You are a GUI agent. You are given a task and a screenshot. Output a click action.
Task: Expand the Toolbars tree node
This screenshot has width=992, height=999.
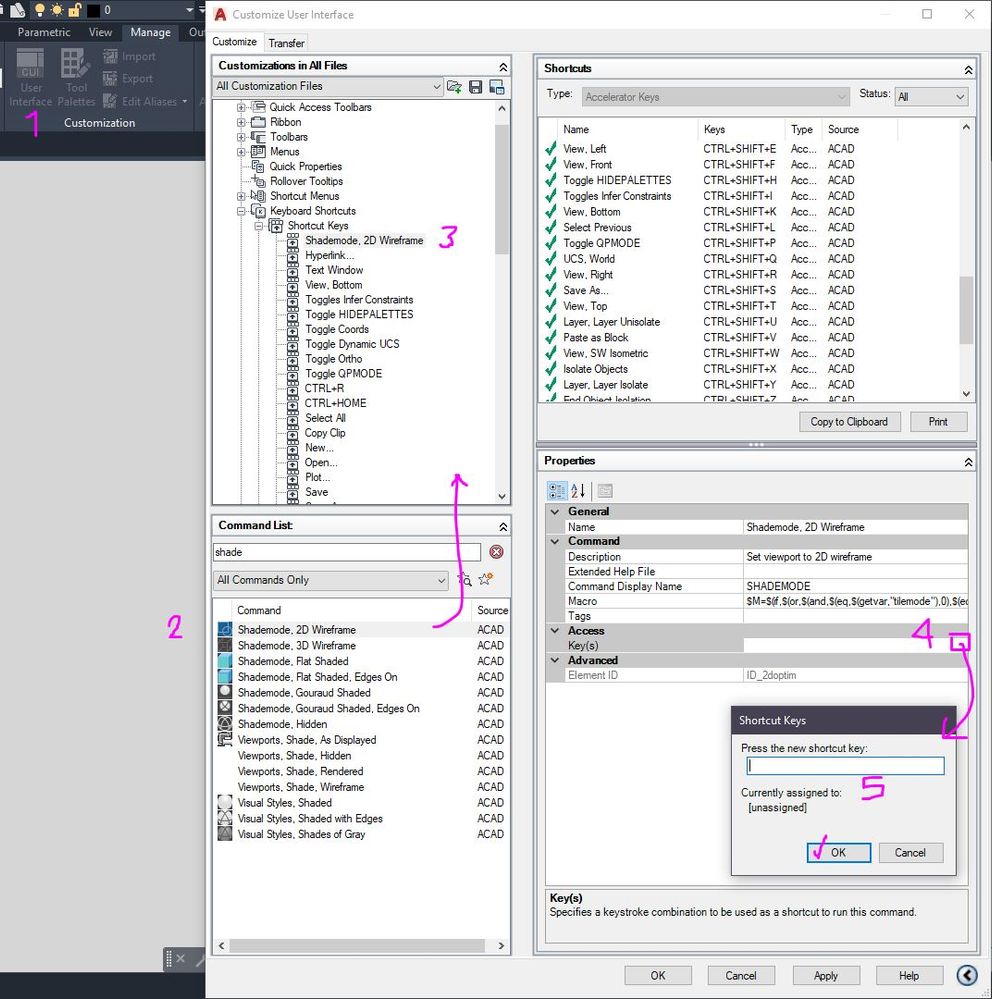[241, 136]
